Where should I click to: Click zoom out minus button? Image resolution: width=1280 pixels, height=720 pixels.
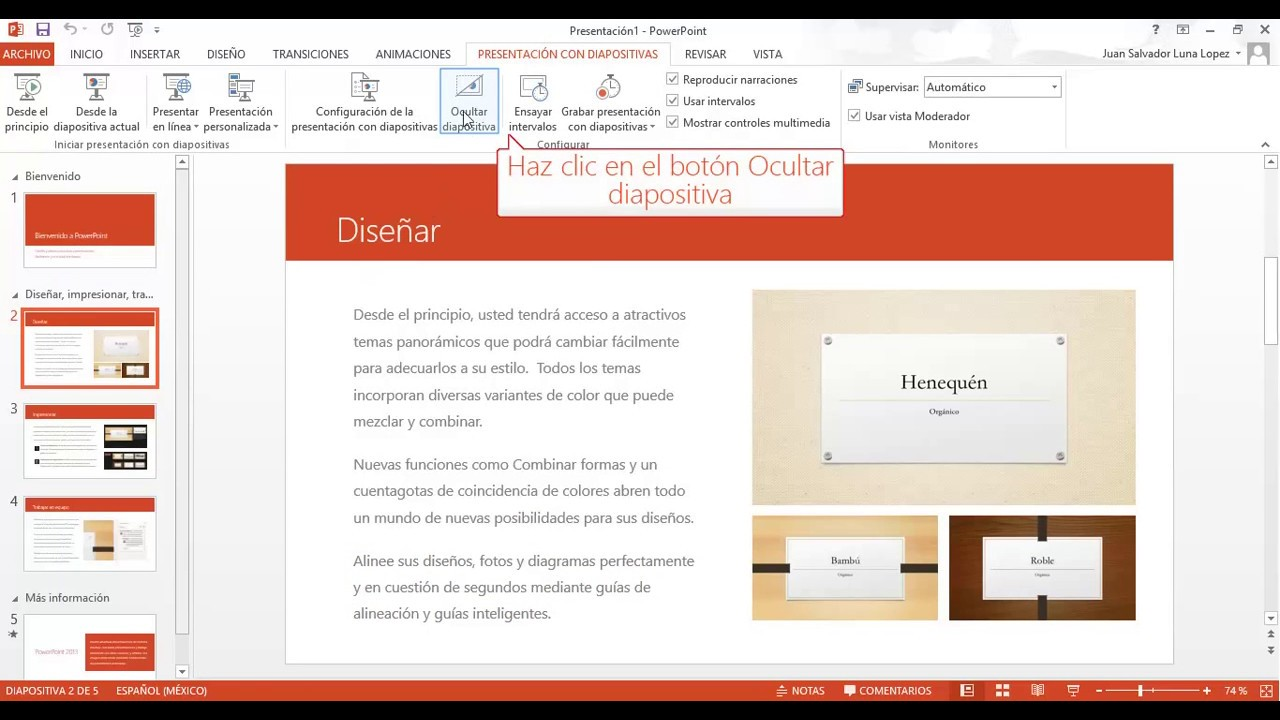(1099, 691)
